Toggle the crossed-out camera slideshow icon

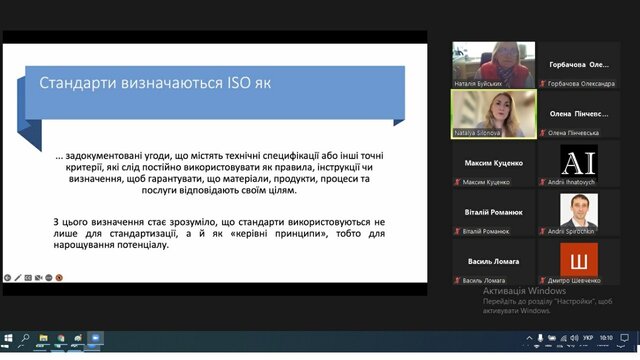[38, 278]
